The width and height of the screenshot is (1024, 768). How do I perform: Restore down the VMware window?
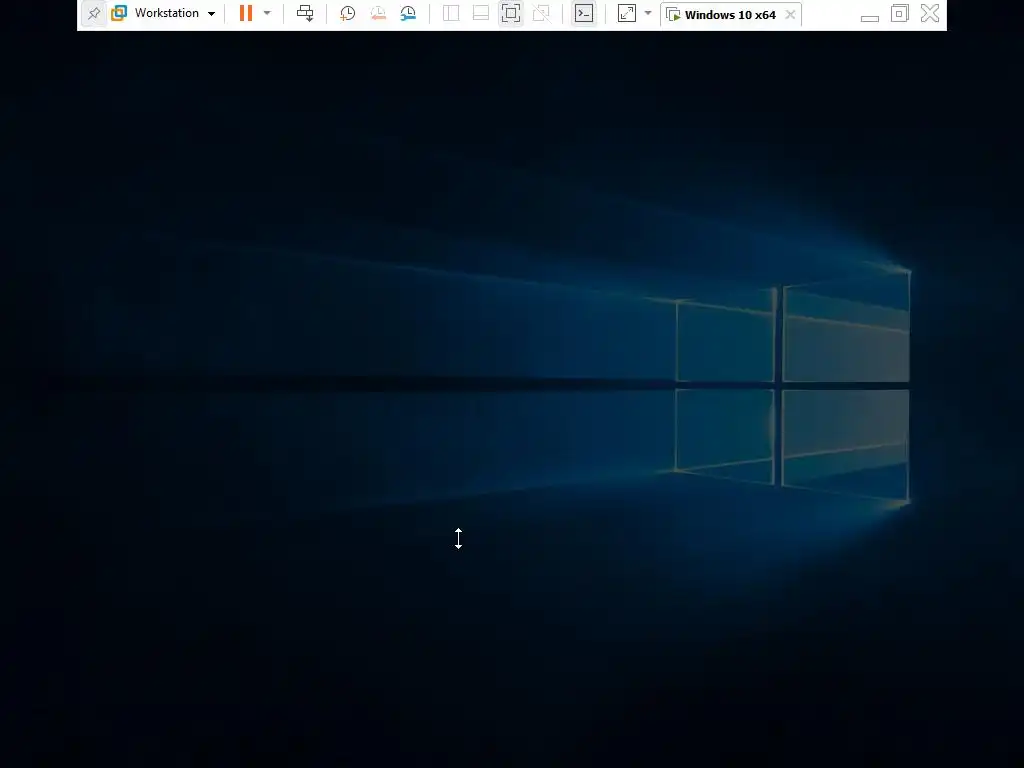point(900,13)
